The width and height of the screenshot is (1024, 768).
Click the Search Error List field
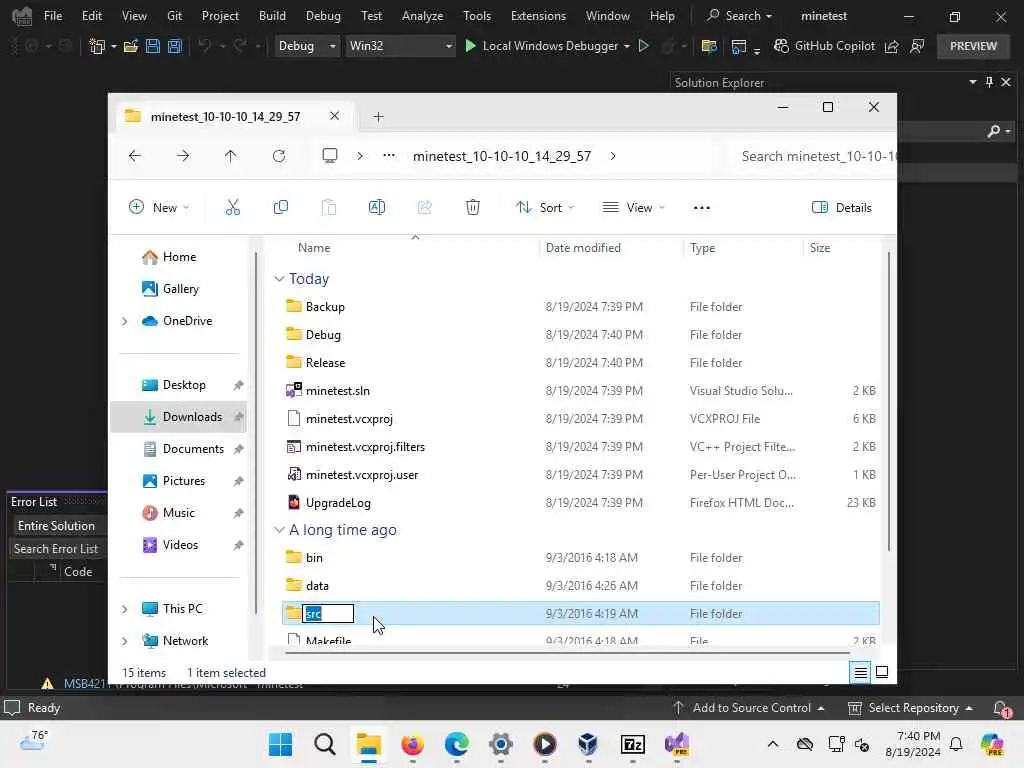[57, 549]
